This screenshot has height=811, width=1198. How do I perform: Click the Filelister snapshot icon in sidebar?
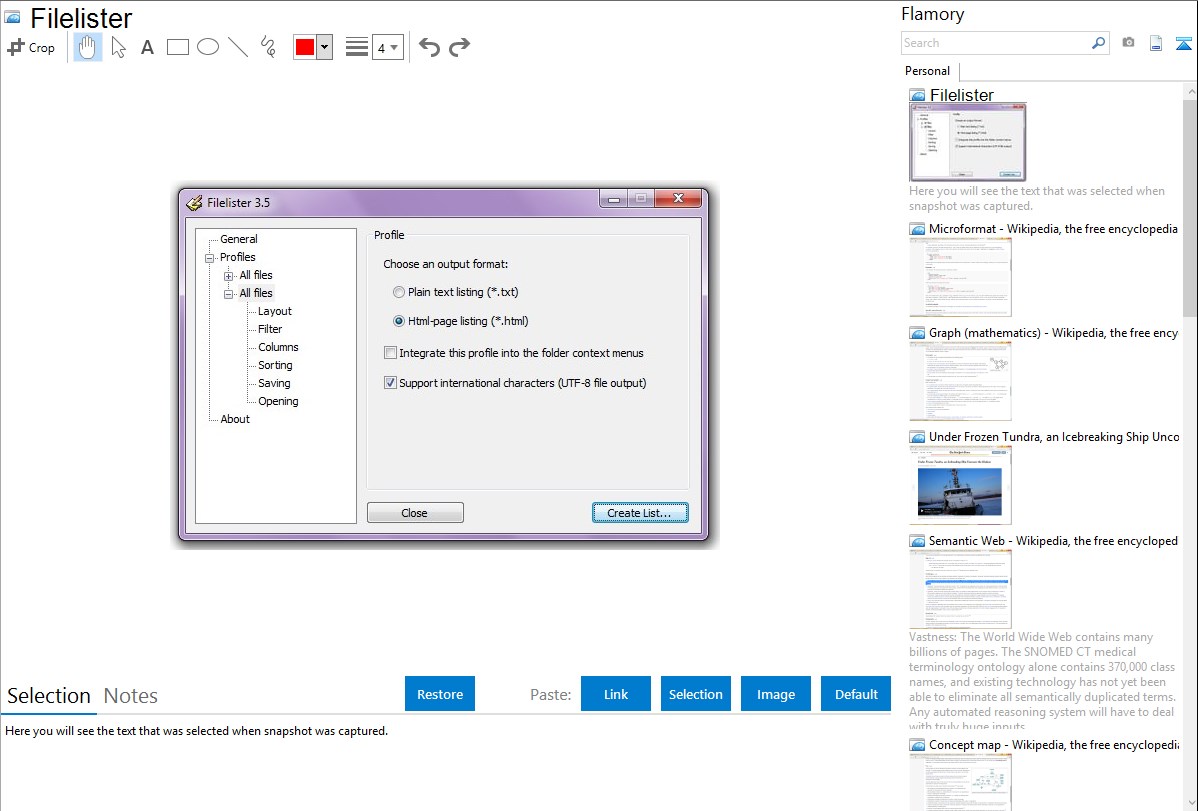pyautogui.click(x=918, y=96)
